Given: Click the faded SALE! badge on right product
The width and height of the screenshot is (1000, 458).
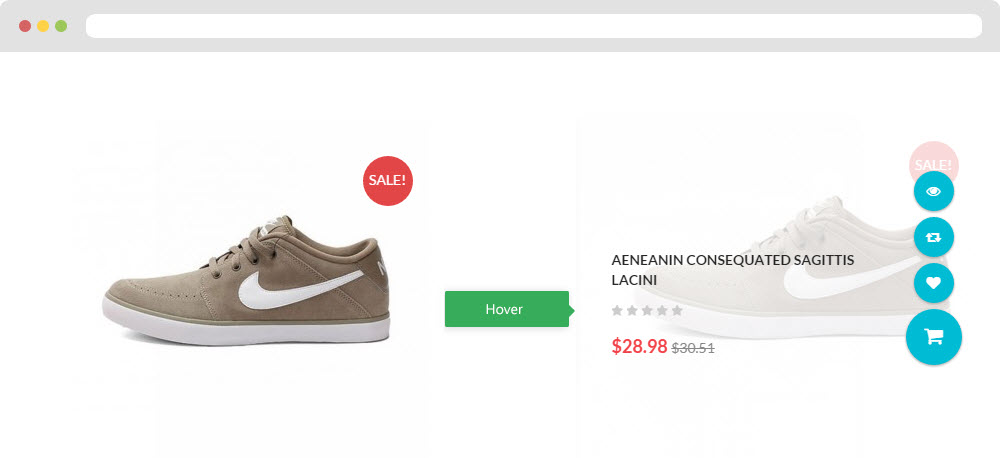Looking at the screenshot, I should (x=934, y=158).
